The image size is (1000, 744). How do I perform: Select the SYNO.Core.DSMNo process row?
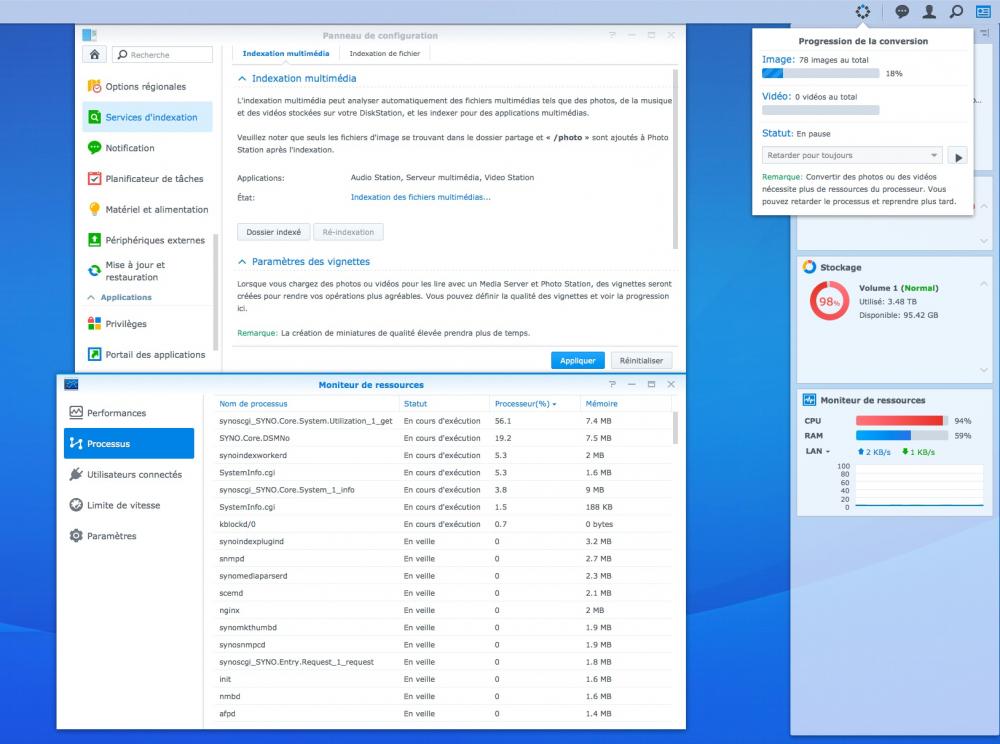[444, 438]
